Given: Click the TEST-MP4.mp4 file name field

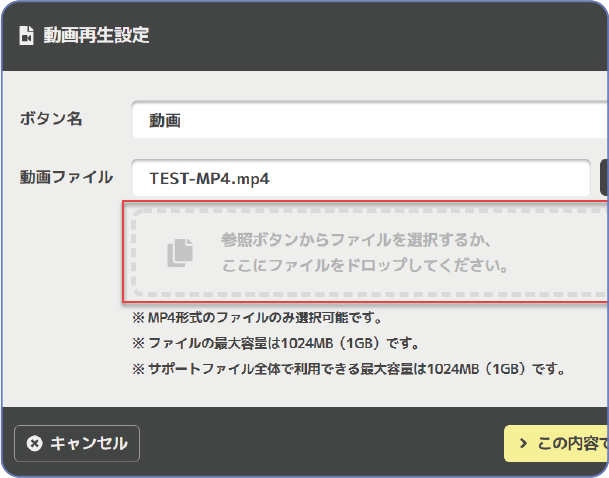Looking at the screenshot, I should [x=360, y=179].
